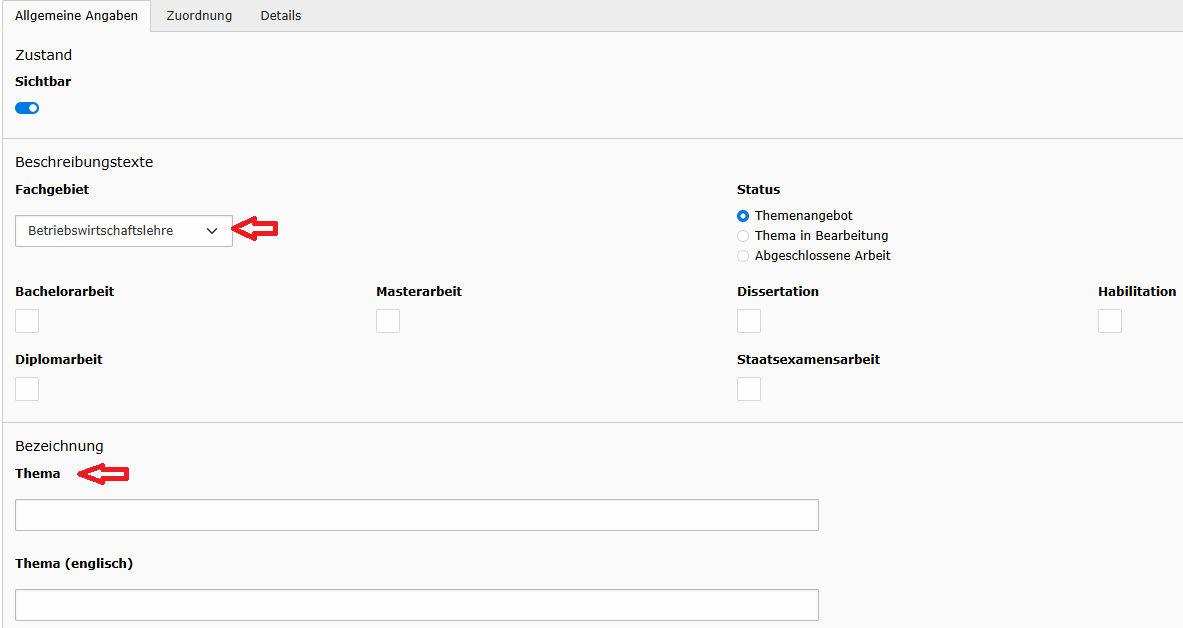
Task: Toggle the Sichtbar switch off
Action: coord(27,108)
